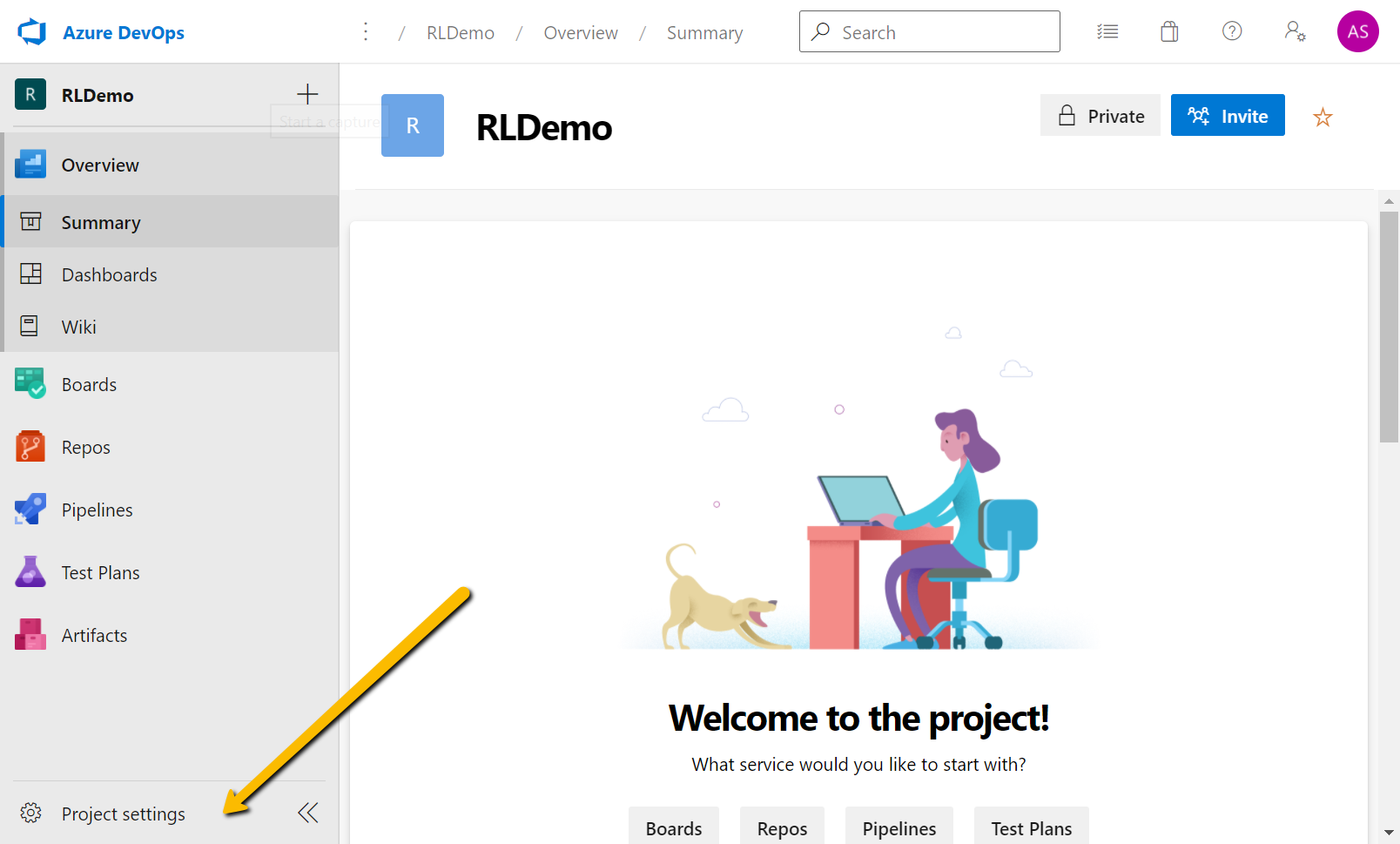Image resolution: width=1400 pixels, height=844 pixels.
Task: Click the Overview hub icon
Action: [x=30, y=164]
